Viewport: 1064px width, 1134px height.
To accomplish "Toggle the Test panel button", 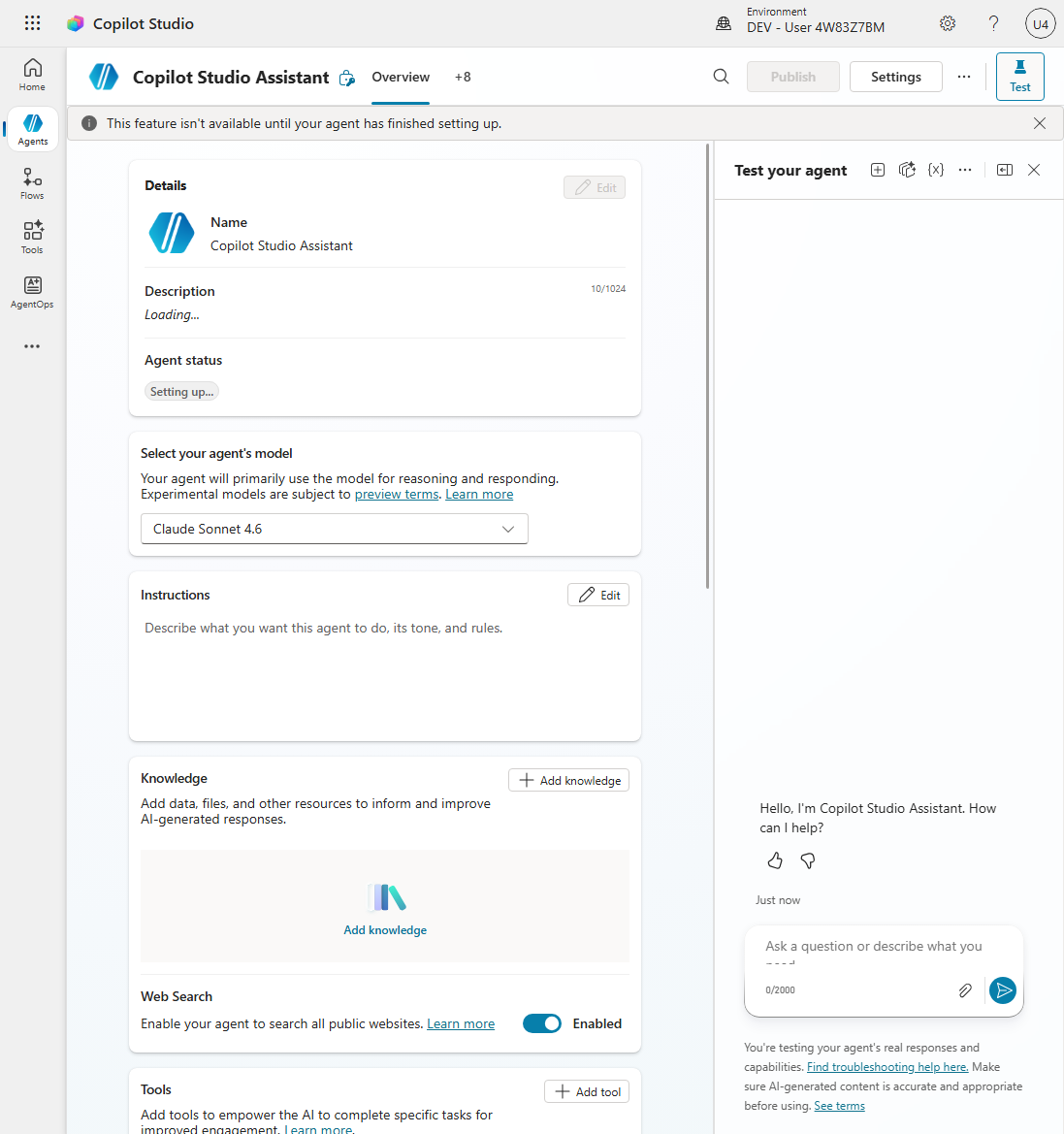I will [x=1020, y=77].
